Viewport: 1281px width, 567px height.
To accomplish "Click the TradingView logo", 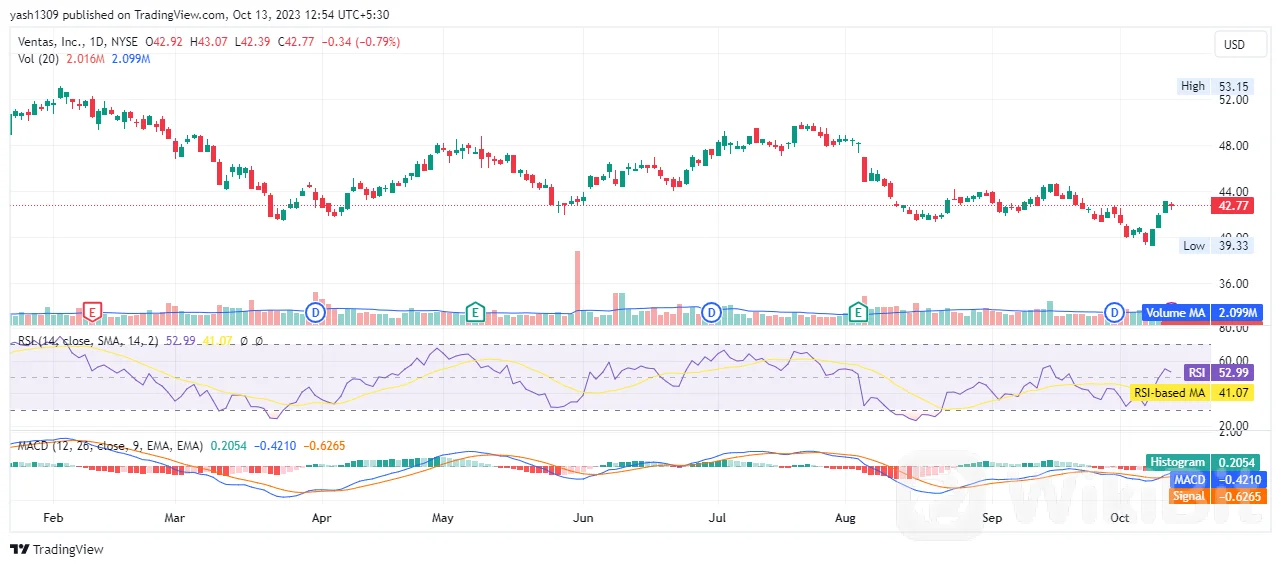I will coord(57,549).
